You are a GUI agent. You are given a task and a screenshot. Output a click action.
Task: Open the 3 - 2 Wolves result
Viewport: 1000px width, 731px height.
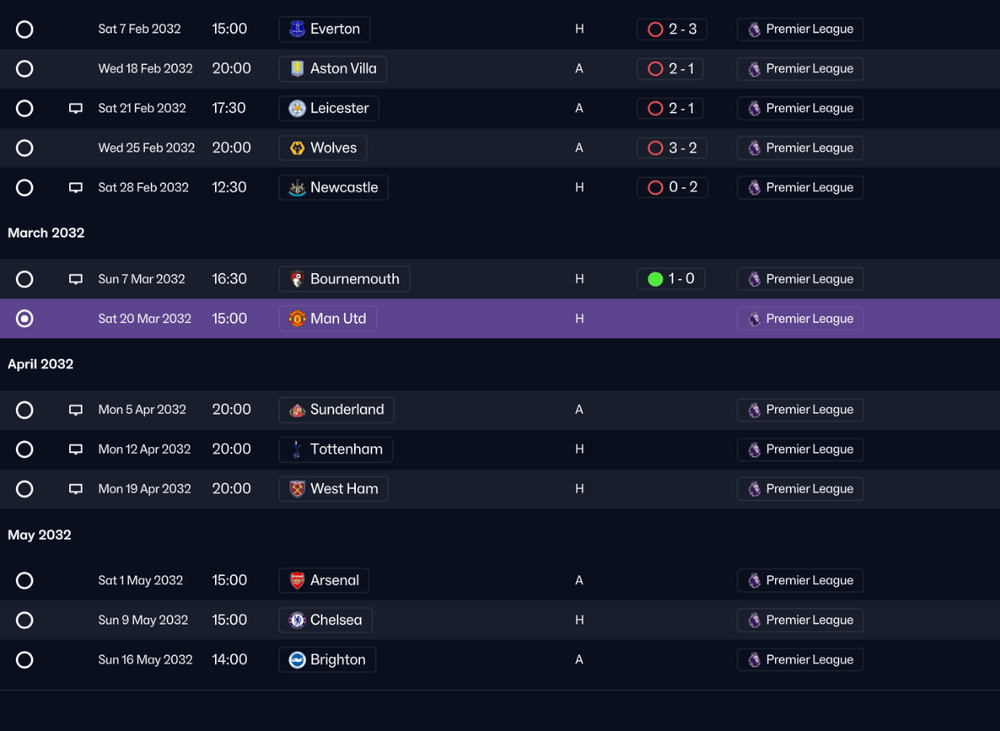[672, 148]
